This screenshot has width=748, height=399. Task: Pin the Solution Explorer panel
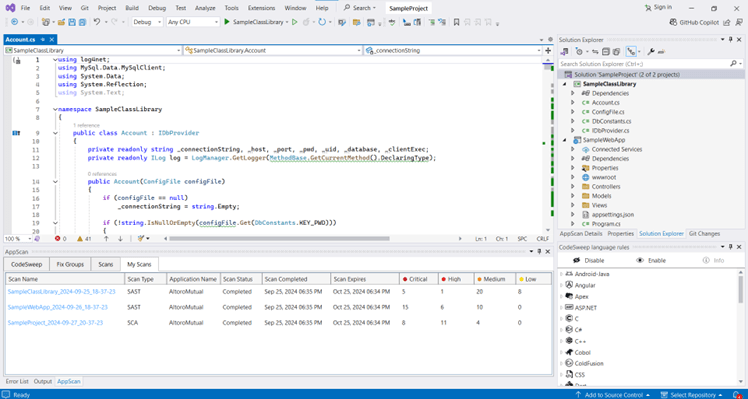click(x=730, y=40)
